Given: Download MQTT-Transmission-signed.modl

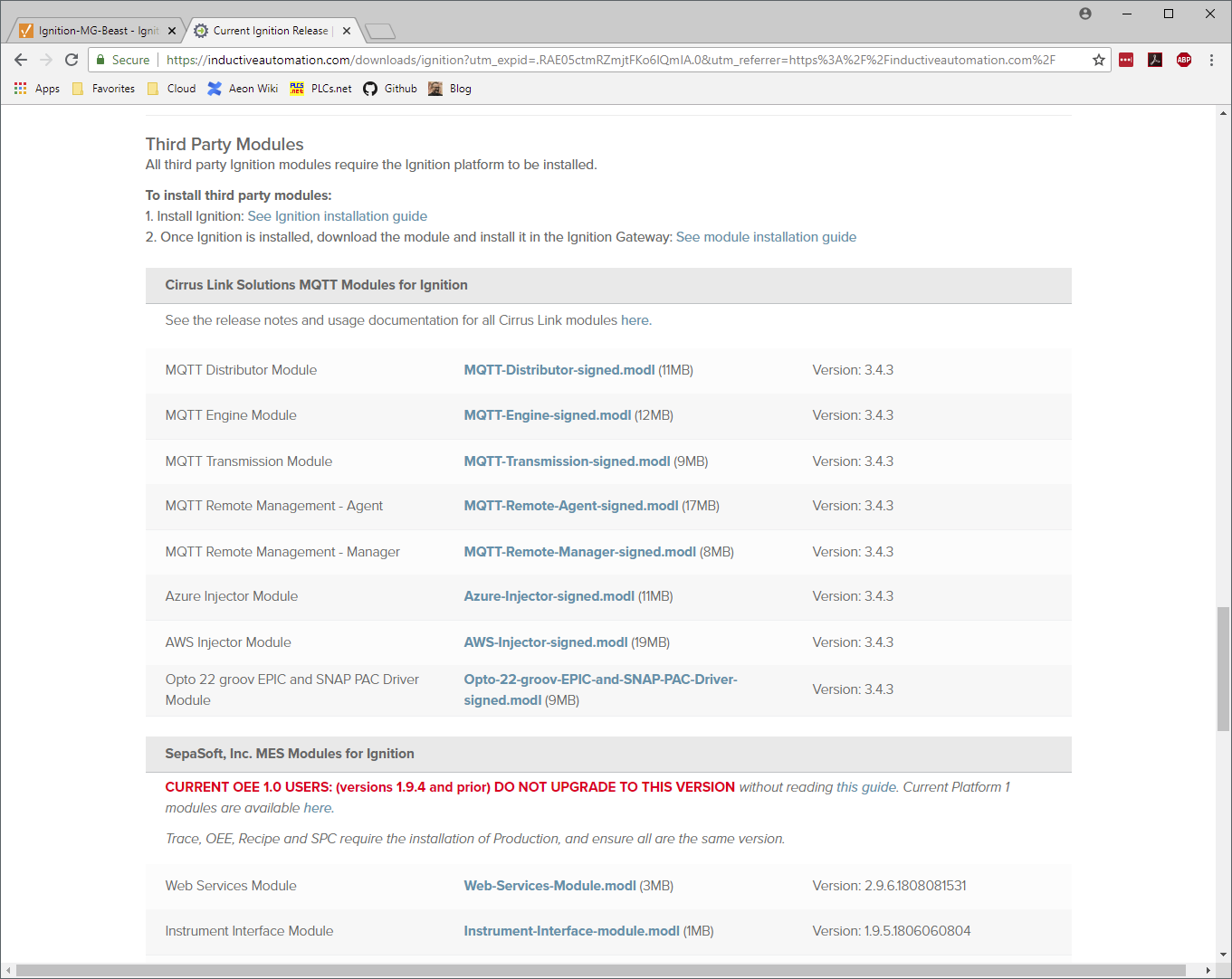Looking at the screenshot, I should (567, 461).
